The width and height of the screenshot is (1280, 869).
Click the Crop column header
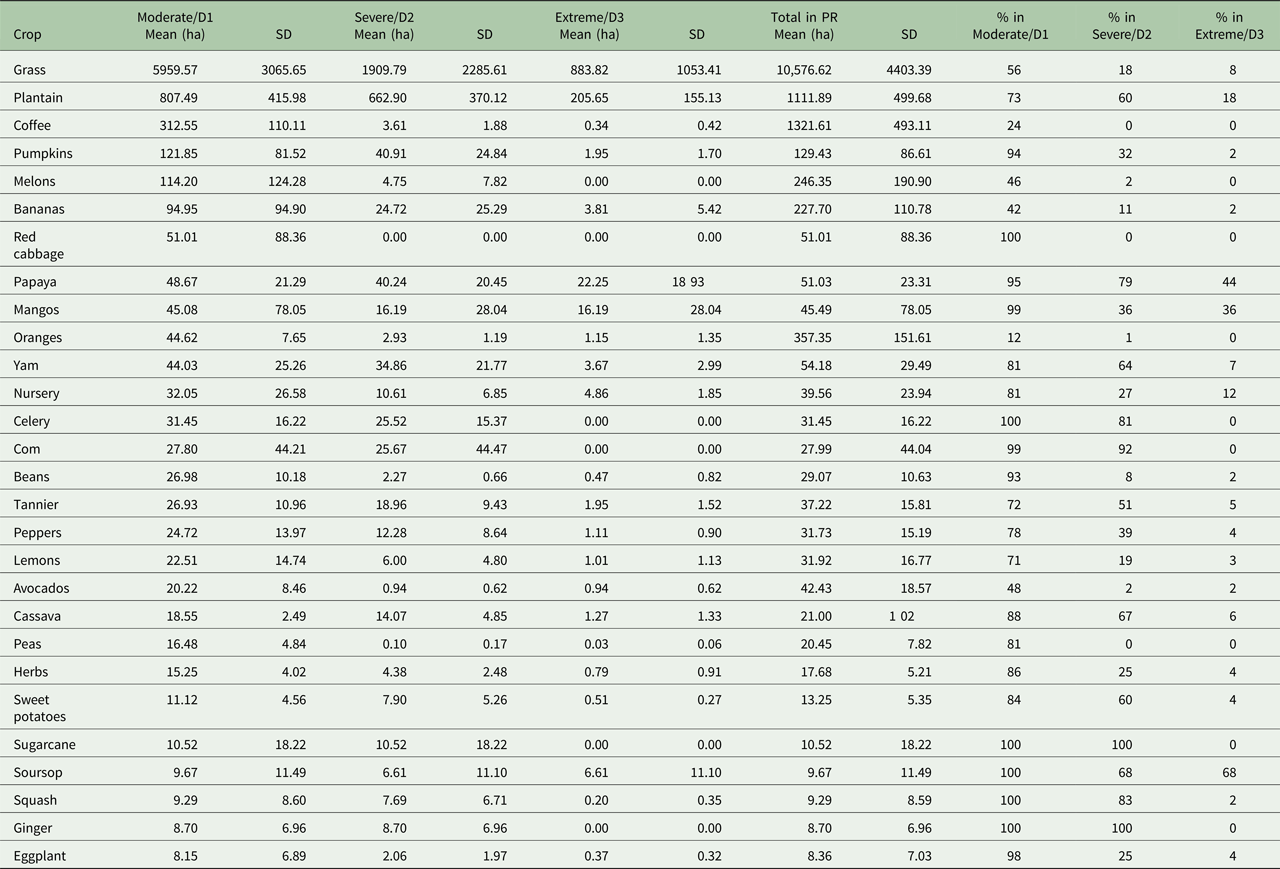coord(27,34)
